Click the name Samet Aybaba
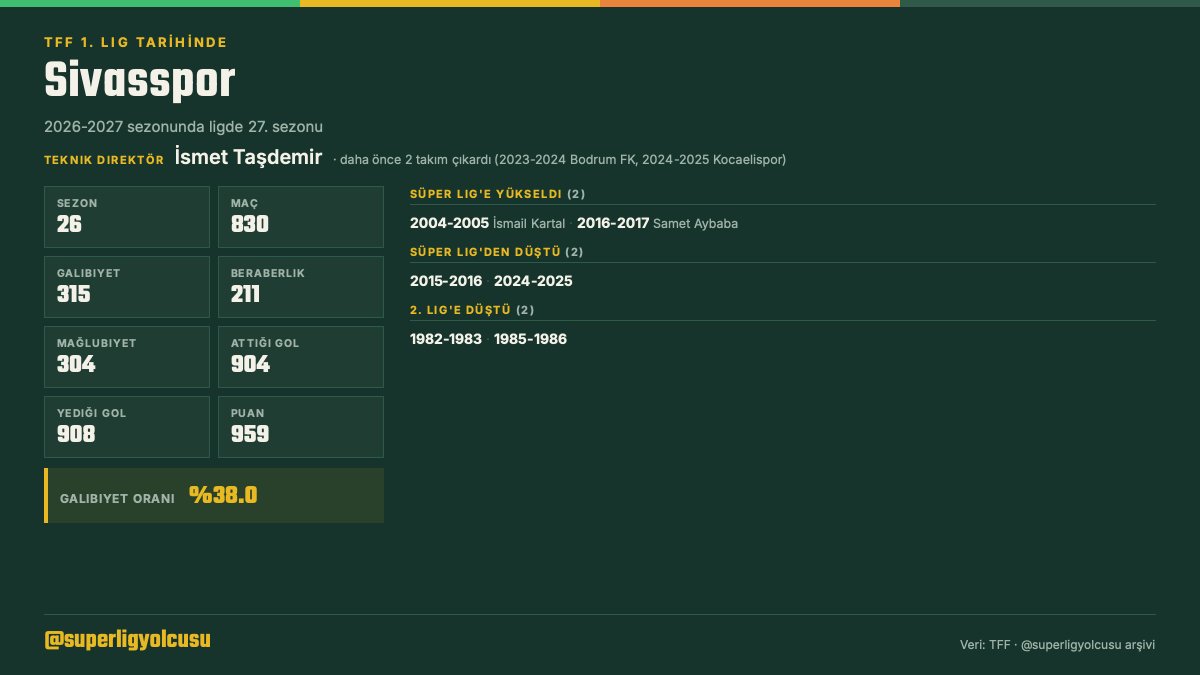 click(x=695, y=224)
